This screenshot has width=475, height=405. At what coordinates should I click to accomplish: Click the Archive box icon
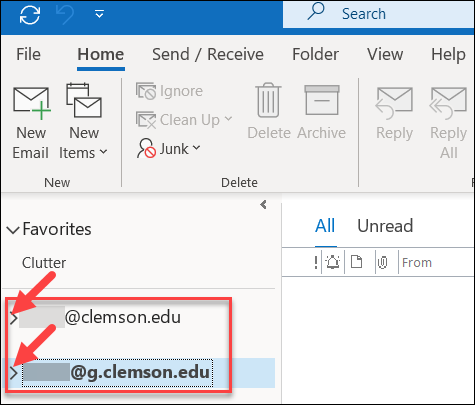coord(322,100)
